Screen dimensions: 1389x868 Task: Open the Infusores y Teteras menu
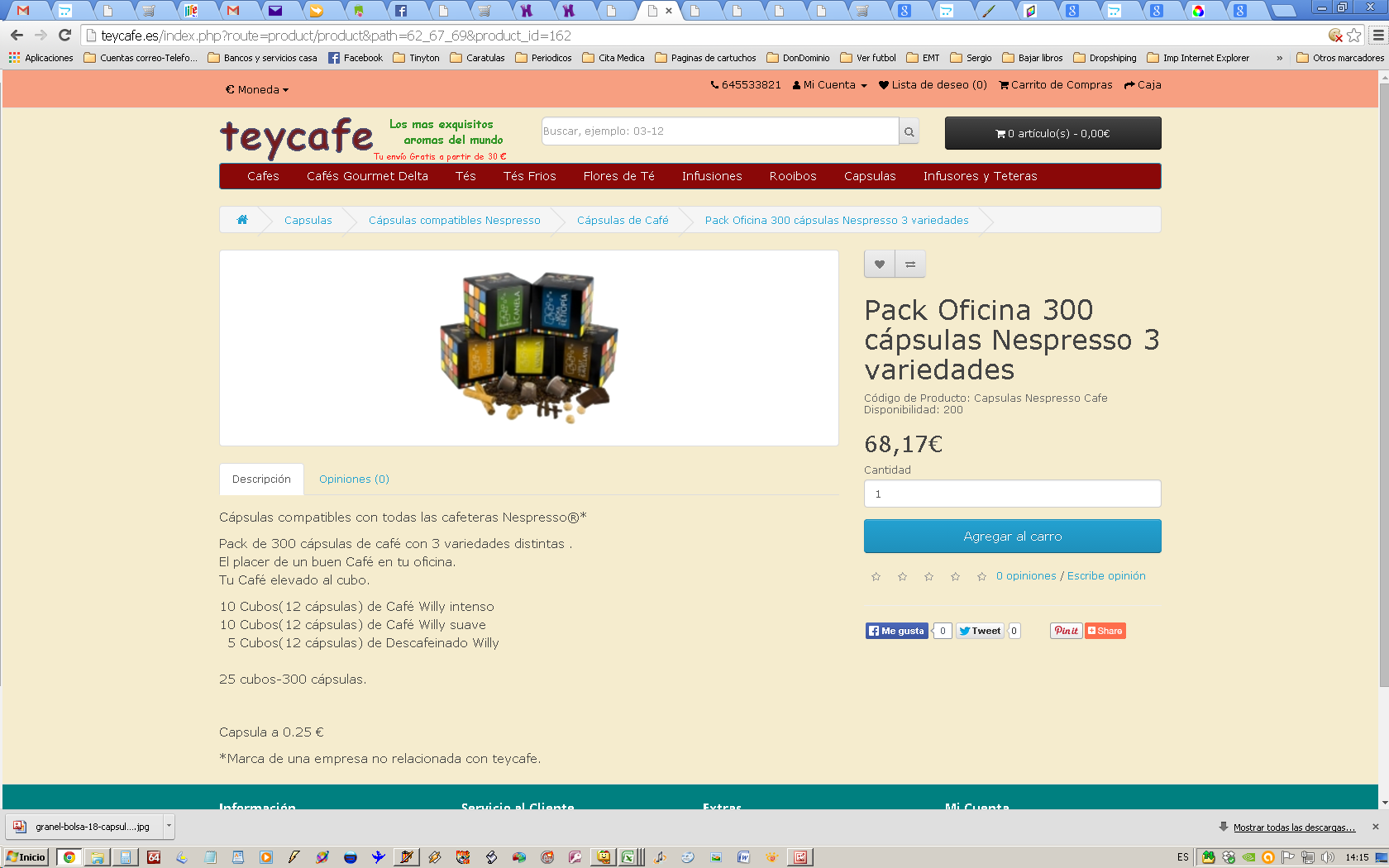pos(980,176)
